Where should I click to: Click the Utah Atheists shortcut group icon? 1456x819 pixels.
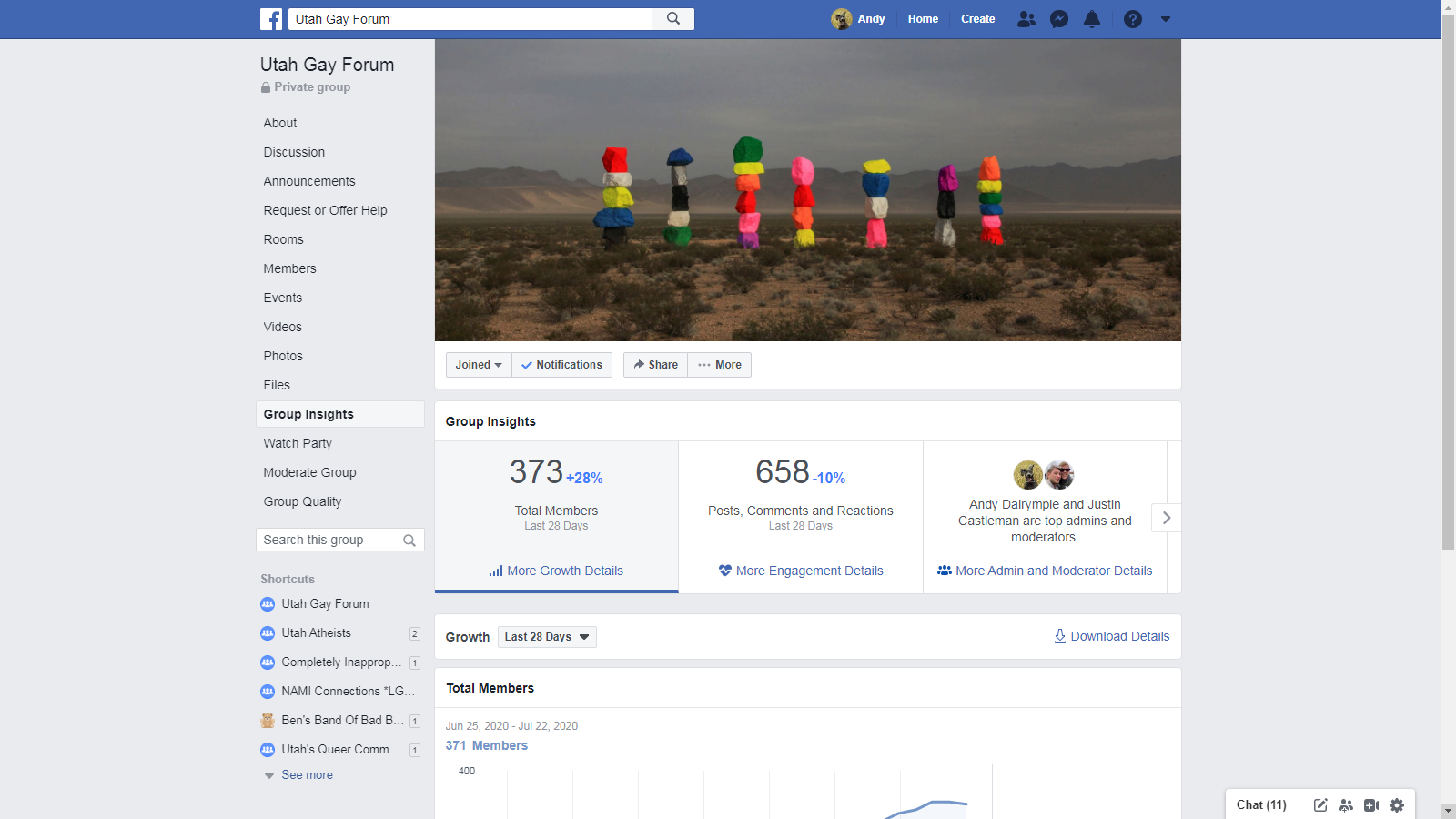(268, 633)
